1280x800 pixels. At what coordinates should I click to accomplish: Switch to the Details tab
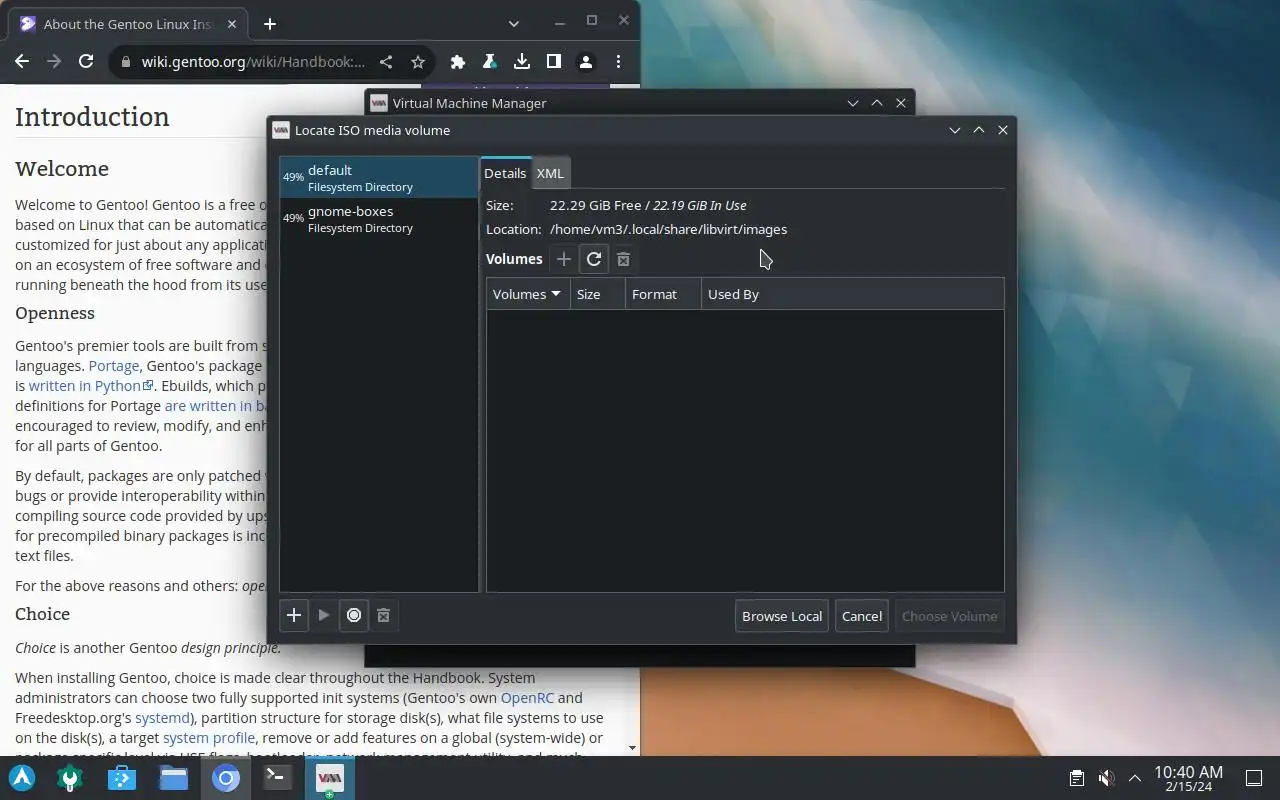click(x=505, y=173)
